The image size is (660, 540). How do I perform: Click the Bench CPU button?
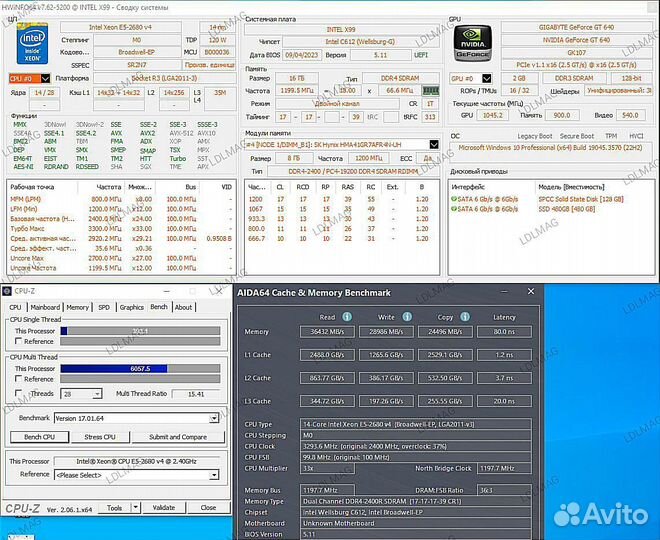coord(40,437)
